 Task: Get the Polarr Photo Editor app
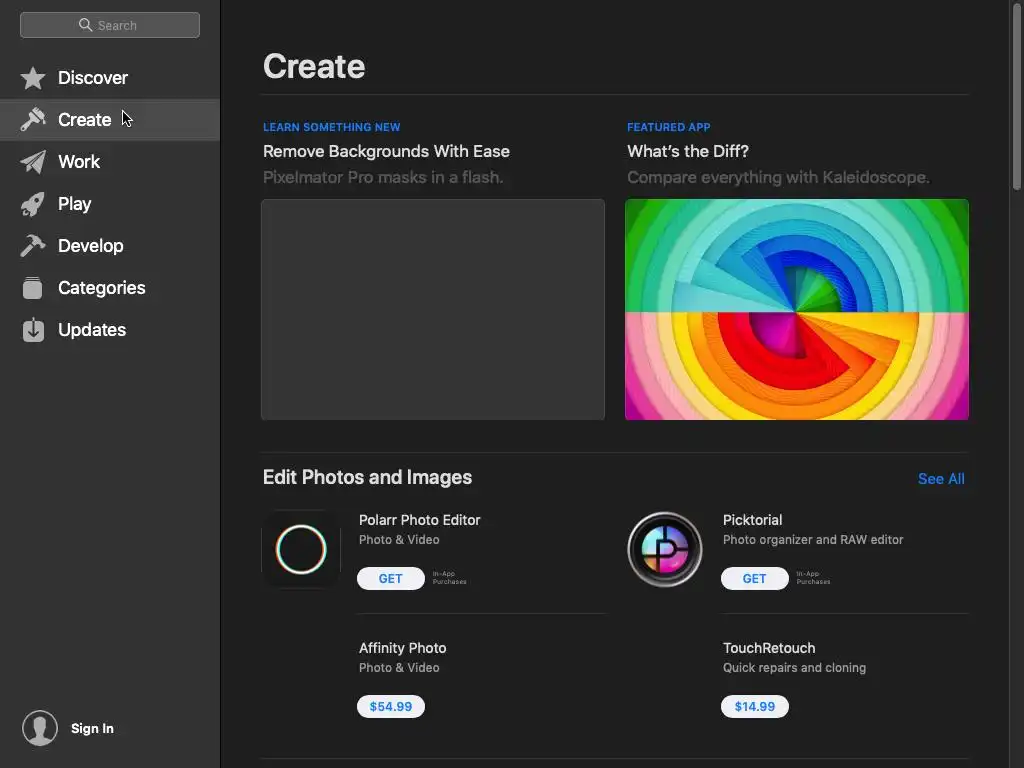391,579
